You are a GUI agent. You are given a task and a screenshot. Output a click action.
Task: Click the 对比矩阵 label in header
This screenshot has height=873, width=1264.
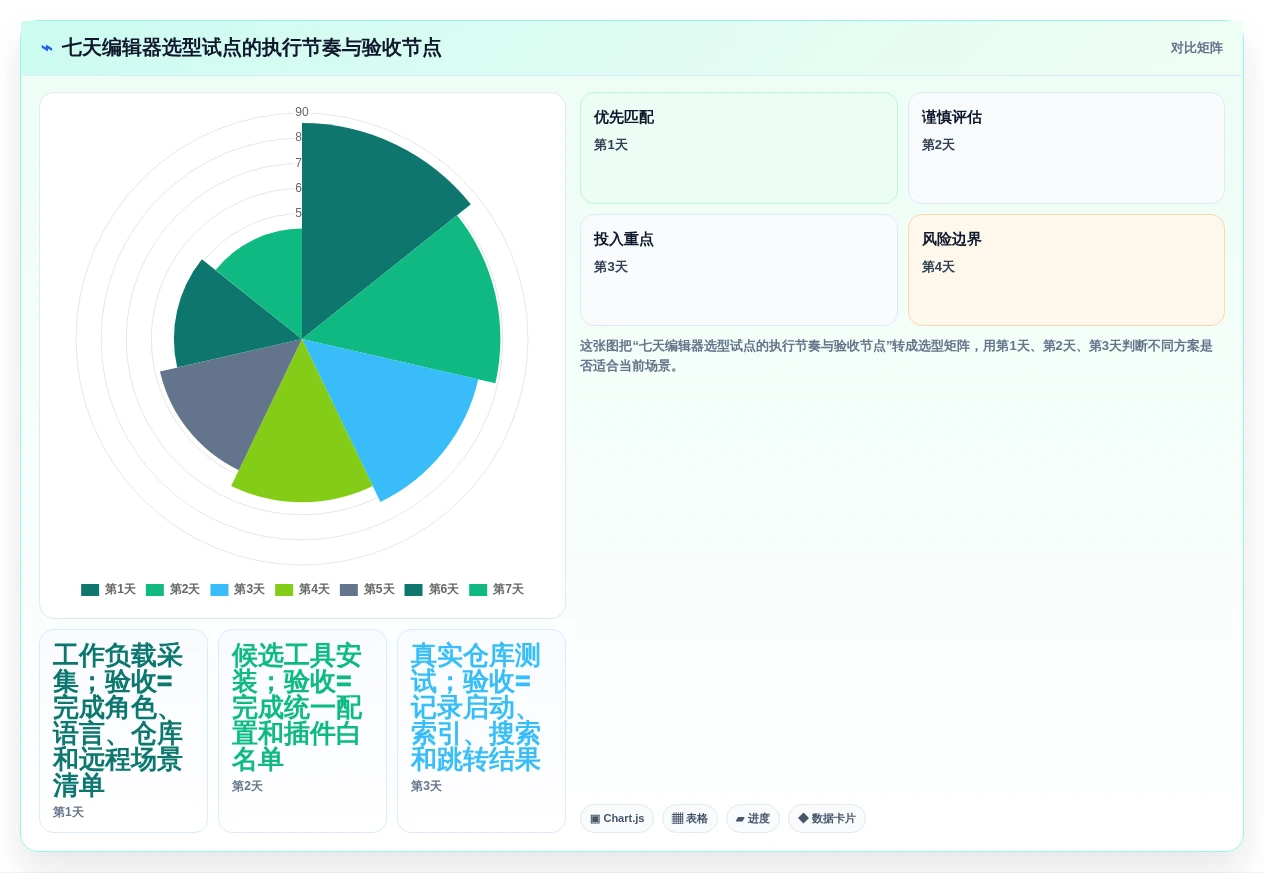click(1196, 48)
